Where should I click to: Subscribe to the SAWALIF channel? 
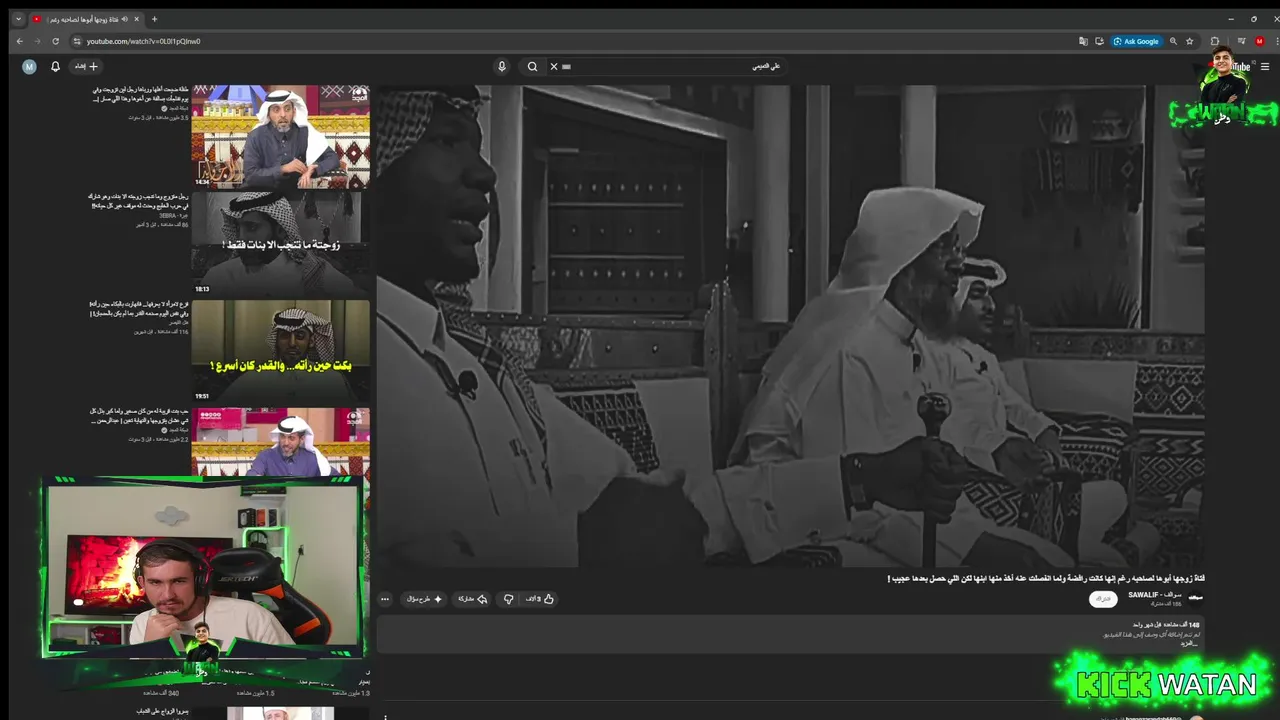click(x=1103, y=599)
